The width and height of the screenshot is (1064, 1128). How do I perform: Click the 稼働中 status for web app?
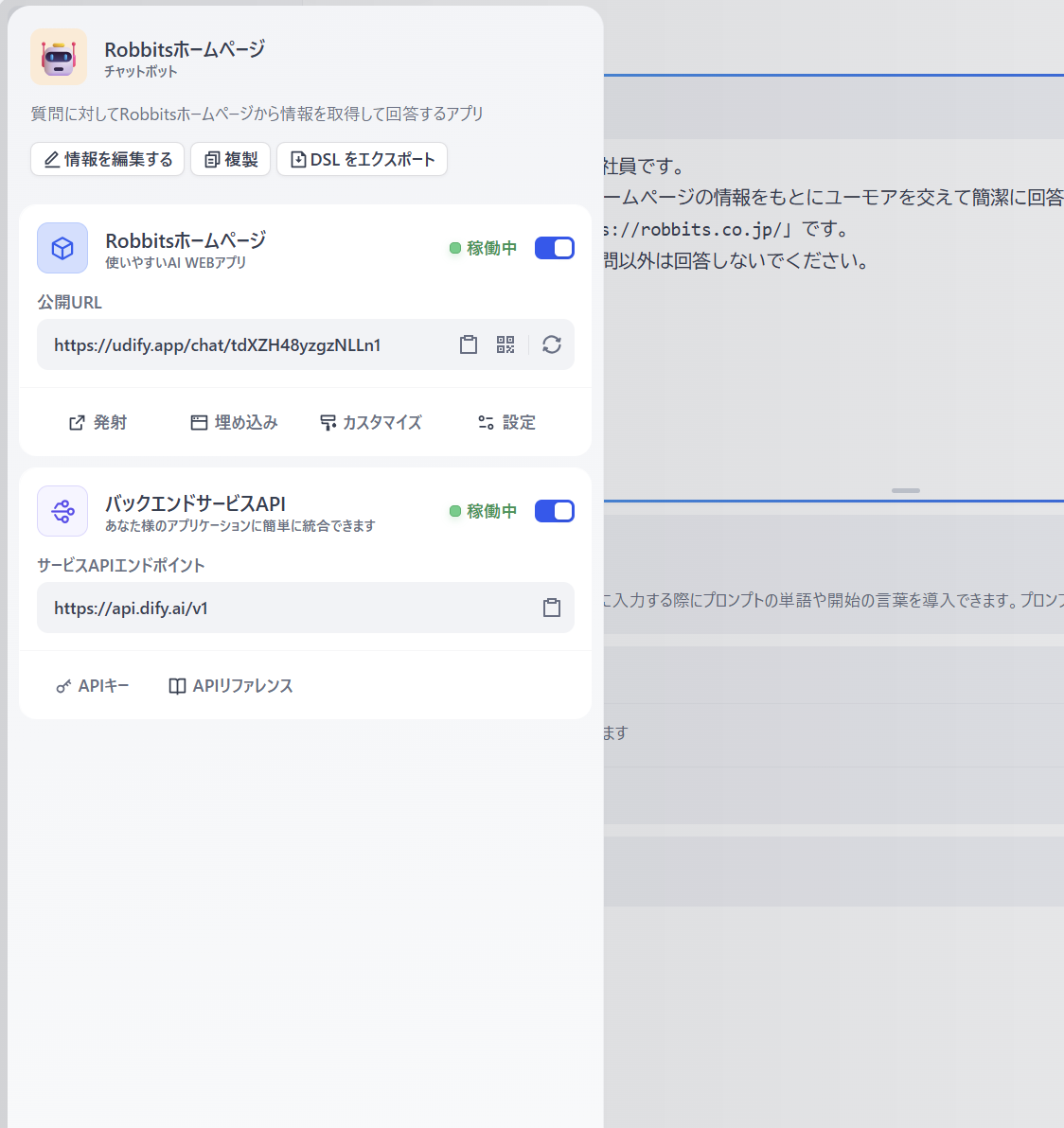tap(483, 248)
